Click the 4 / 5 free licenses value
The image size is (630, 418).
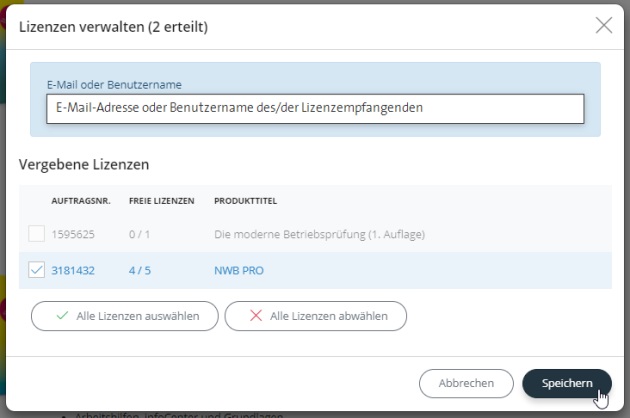pyautogui.click(x=143, y=269)
